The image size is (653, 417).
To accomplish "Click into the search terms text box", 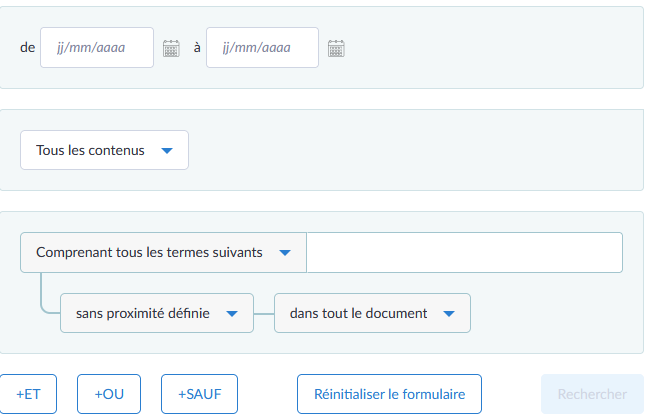I will pos(464,253).
